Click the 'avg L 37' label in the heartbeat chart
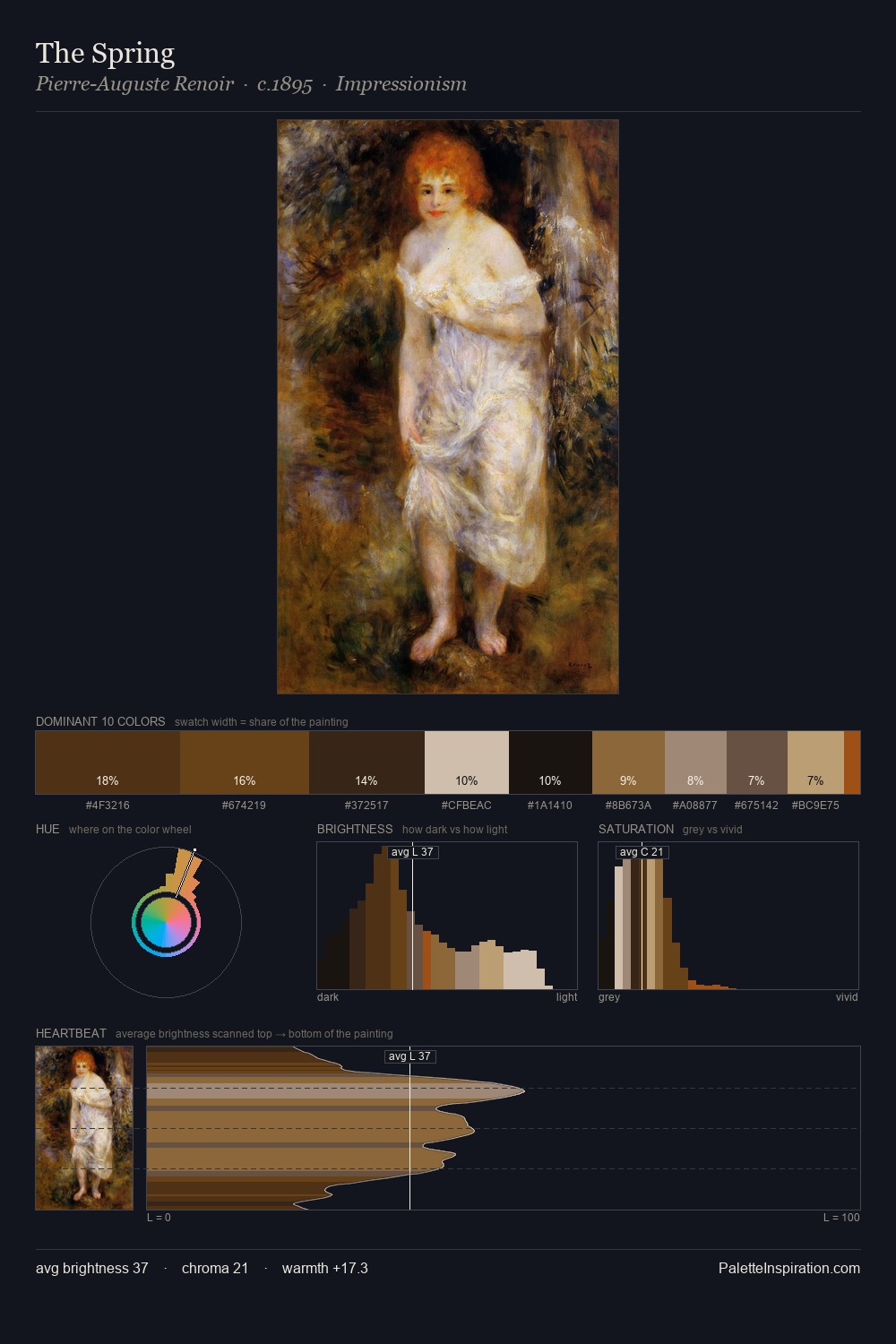The image size is (896, 1344). 409,1056
